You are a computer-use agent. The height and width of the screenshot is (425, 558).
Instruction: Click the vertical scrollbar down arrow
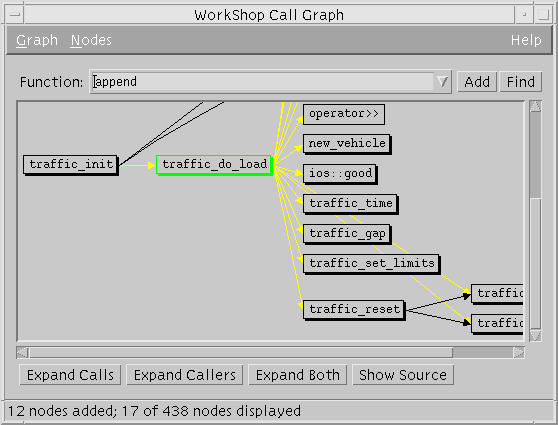pos(535,335)
